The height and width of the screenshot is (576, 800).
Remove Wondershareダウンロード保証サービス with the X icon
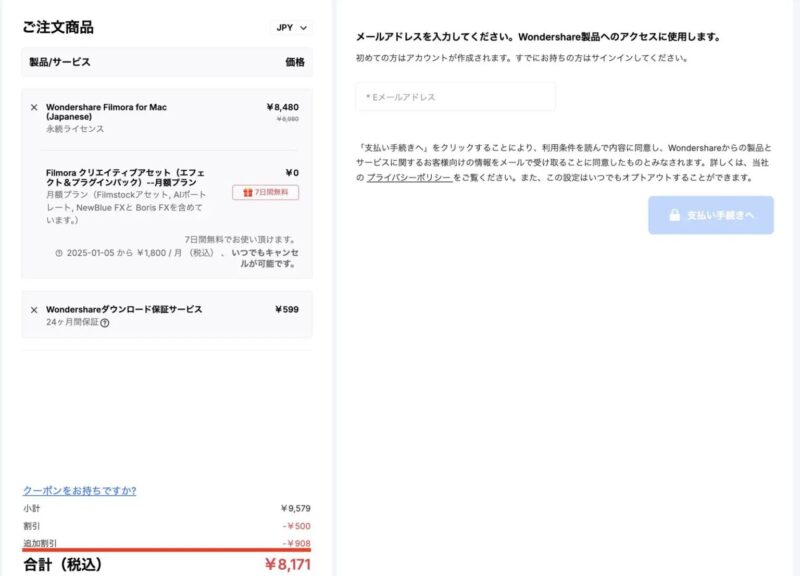click(34, 310)
